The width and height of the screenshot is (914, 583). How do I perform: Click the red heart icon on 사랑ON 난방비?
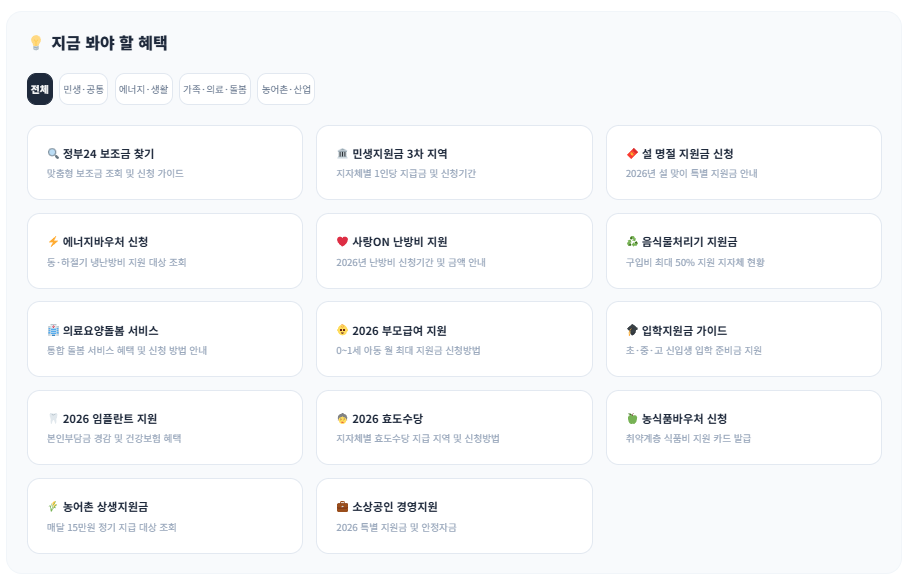point(342,242)
